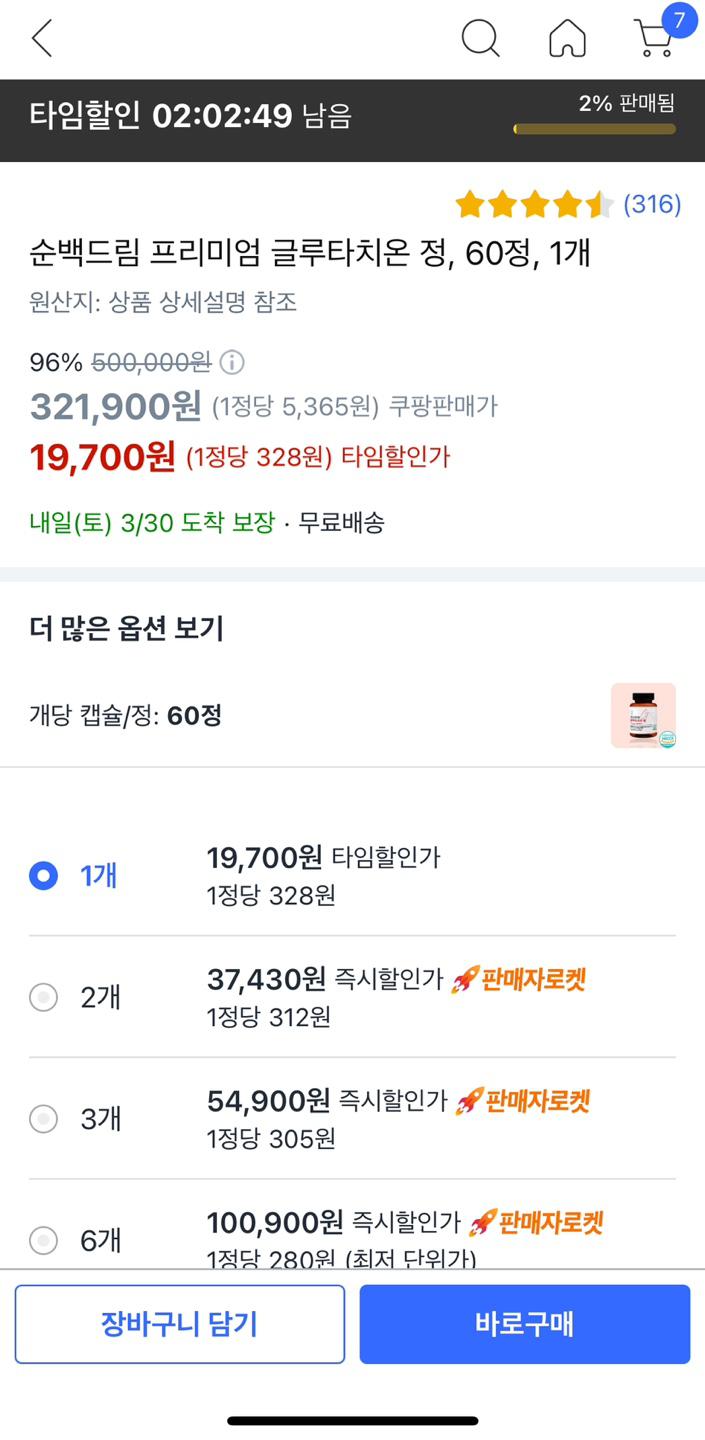This screenshot has height=1440, width=705.
Task: Tap the 2% 판매됨 progress bar
Action: click(594, 128)
